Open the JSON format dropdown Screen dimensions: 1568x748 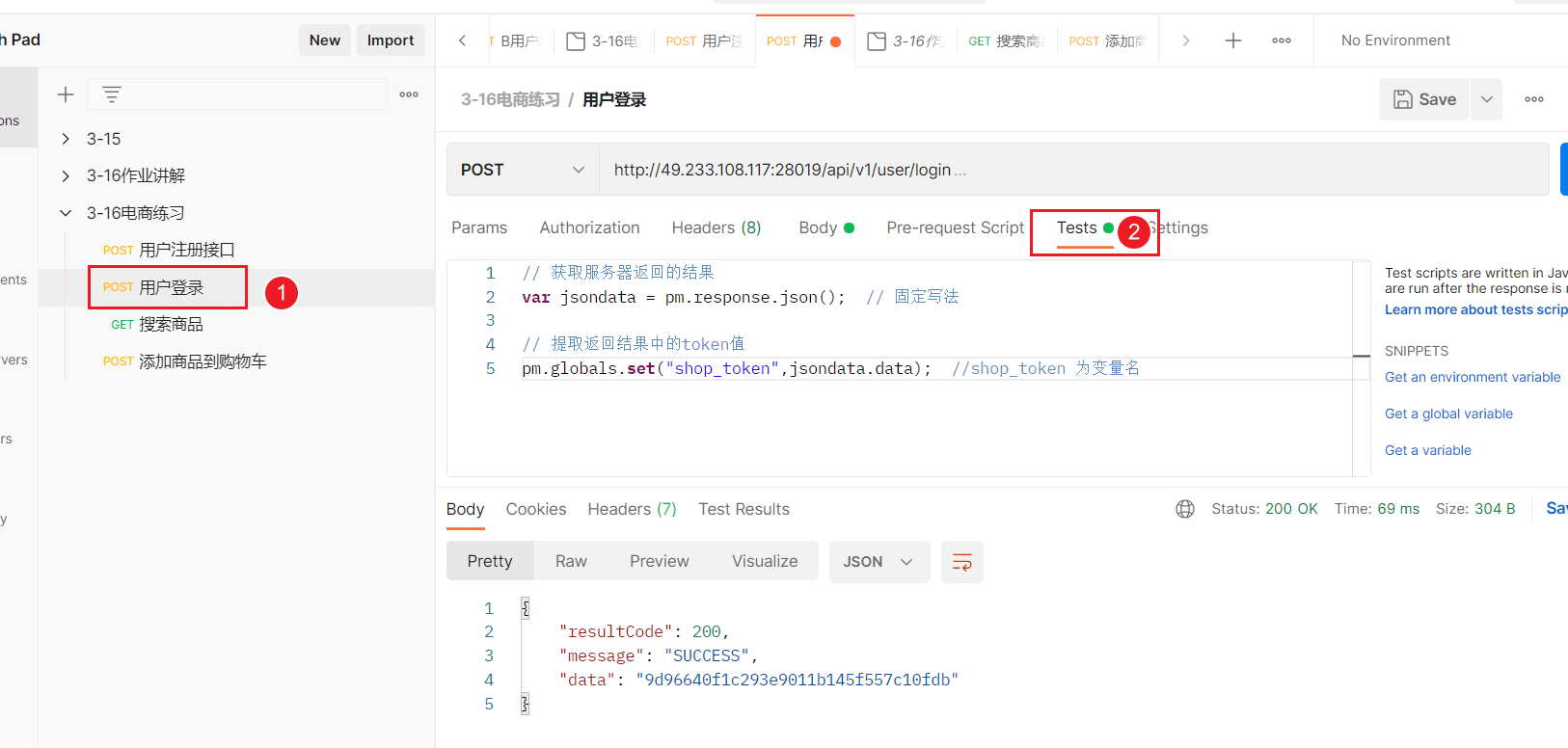[879, 562]
